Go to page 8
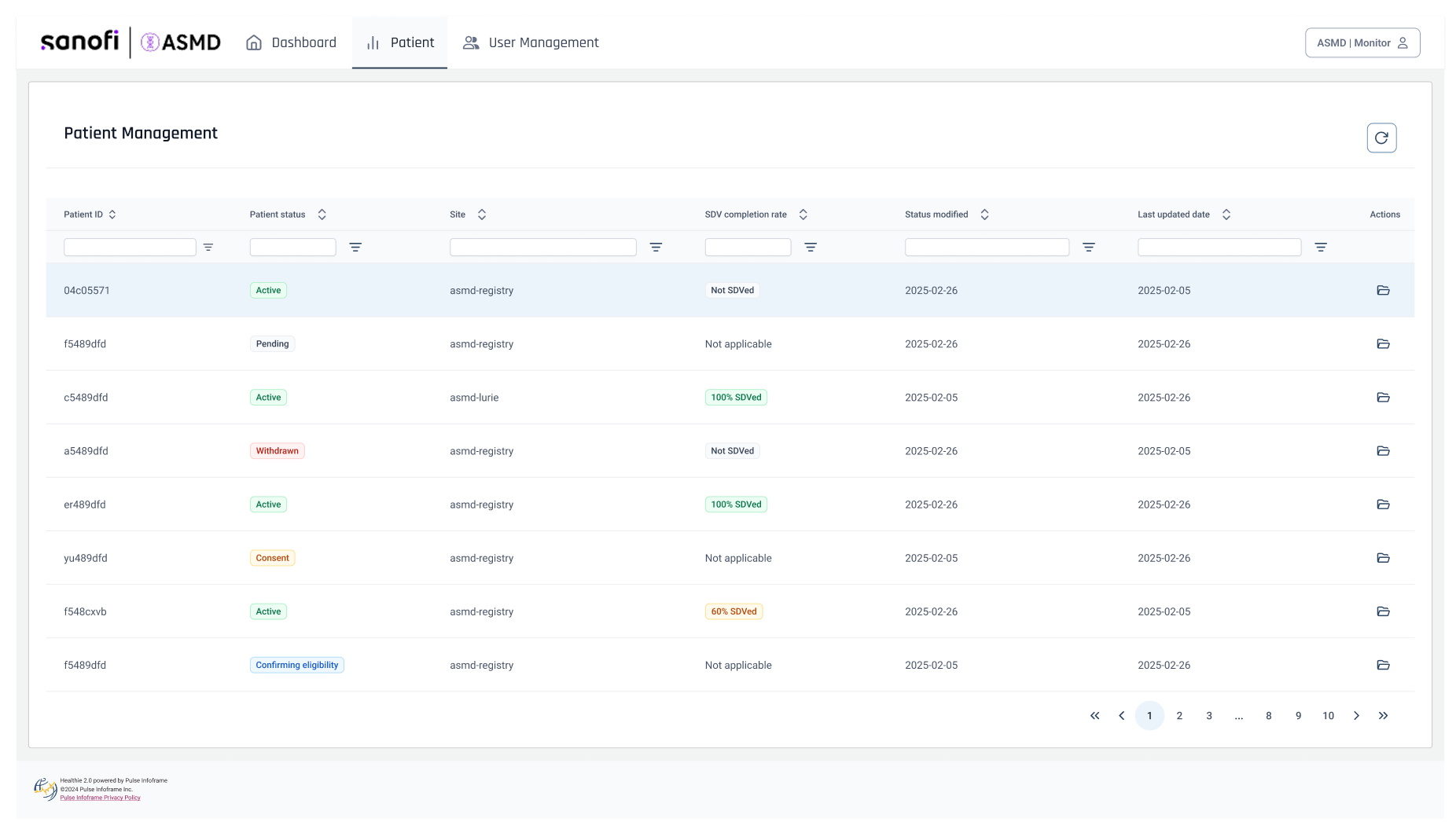The width and height of the screenshot is (1456, 822). [1268, 715]
